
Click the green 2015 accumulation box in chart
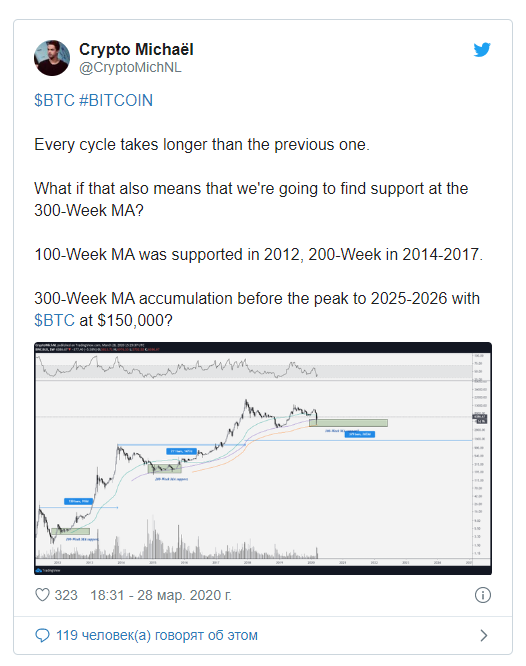pyautogui.click(x=164, y=468)
